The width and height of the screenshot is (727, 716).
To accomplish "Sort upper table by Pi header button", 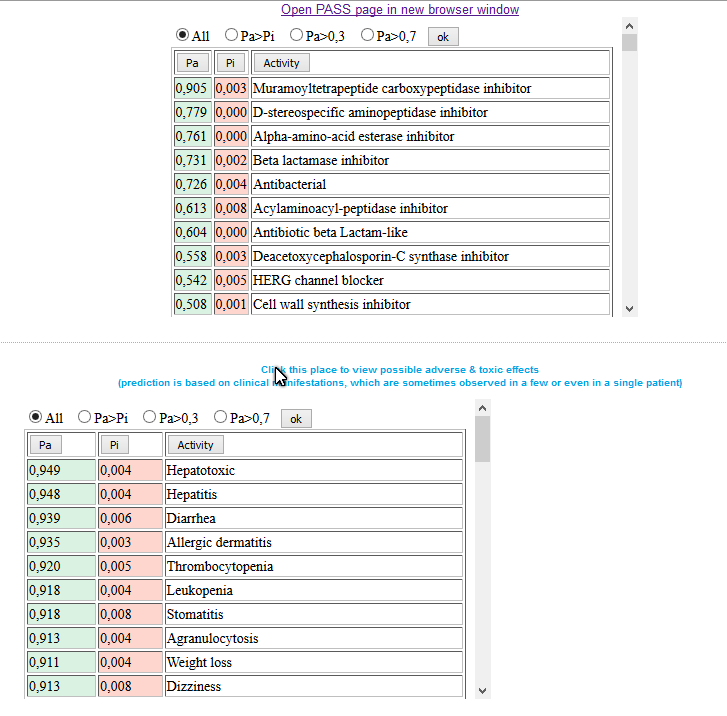I will pos(230,63).
